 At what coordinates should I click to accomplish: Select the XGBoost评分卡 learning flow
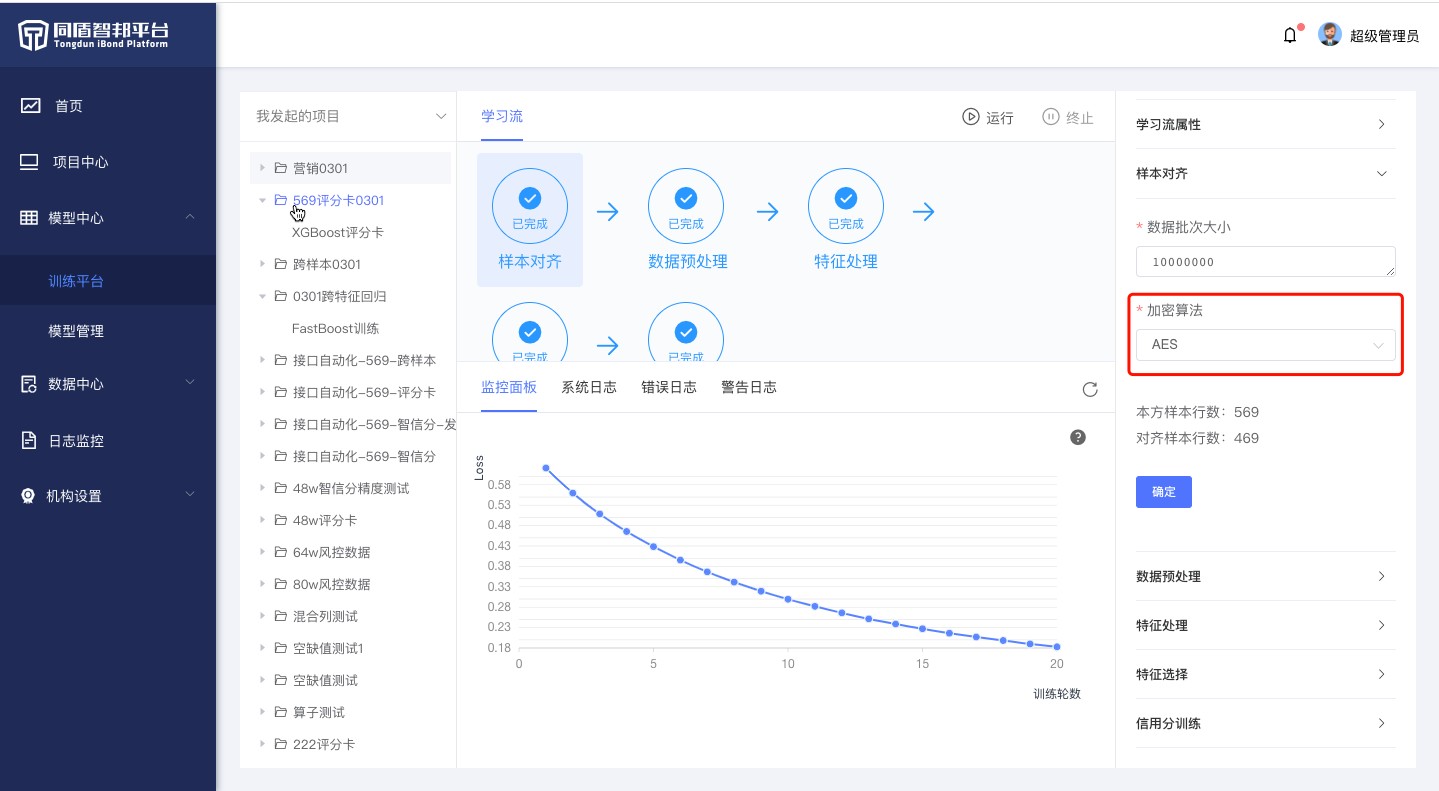click(x=337, y=232)
